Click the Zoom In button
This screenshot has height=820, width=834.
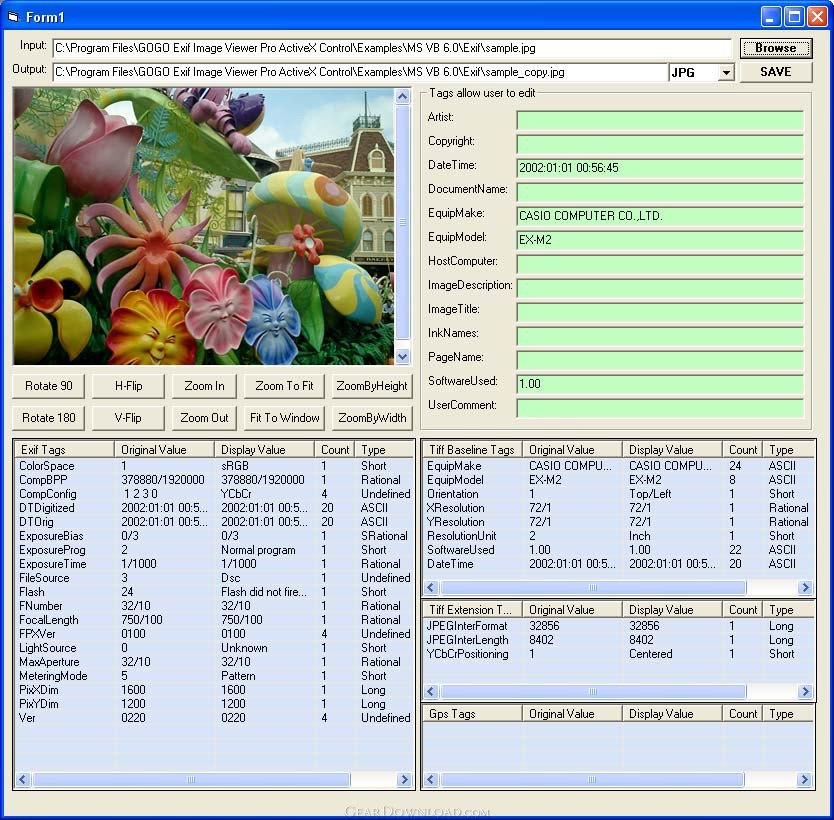point(204,386)
